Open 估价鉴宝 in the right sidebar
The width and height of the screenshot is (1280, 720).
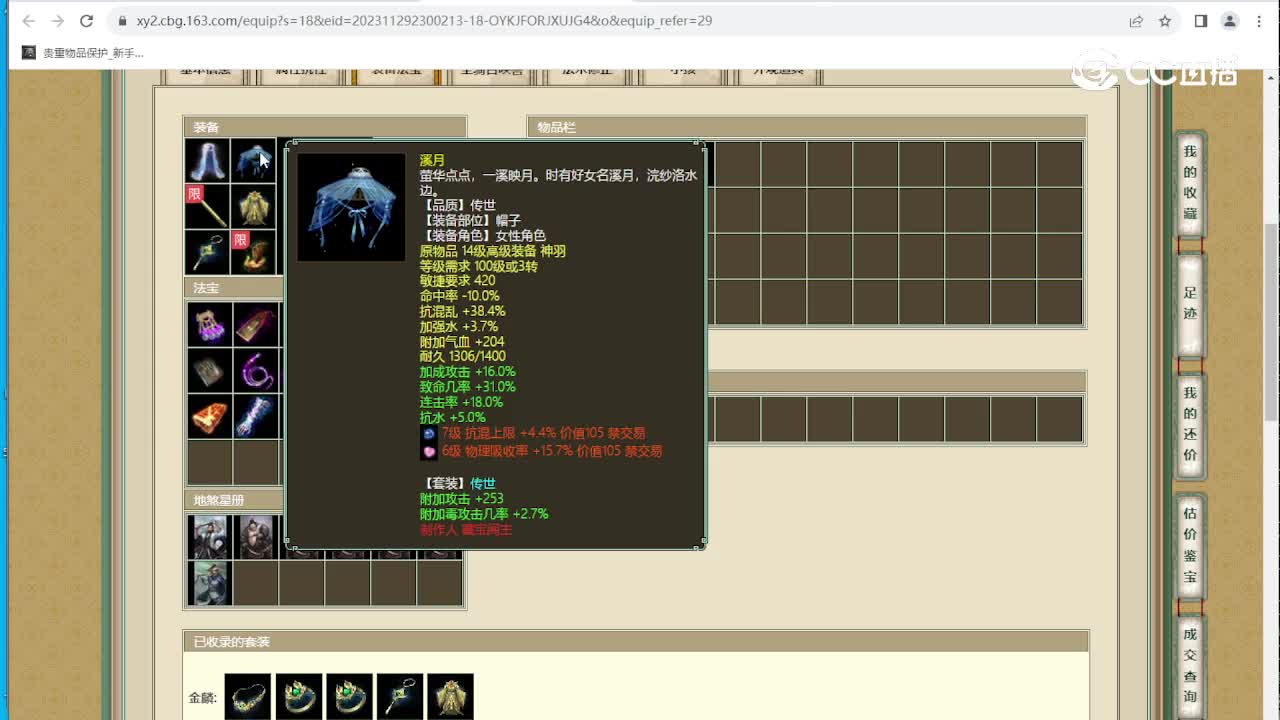coord(1190,545)
